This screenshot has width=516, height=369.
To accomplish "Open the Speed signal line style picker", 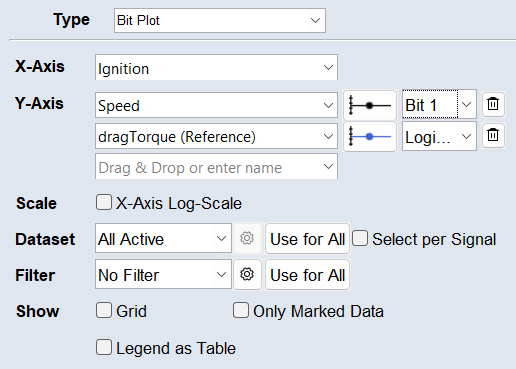I will click(370, 105).
